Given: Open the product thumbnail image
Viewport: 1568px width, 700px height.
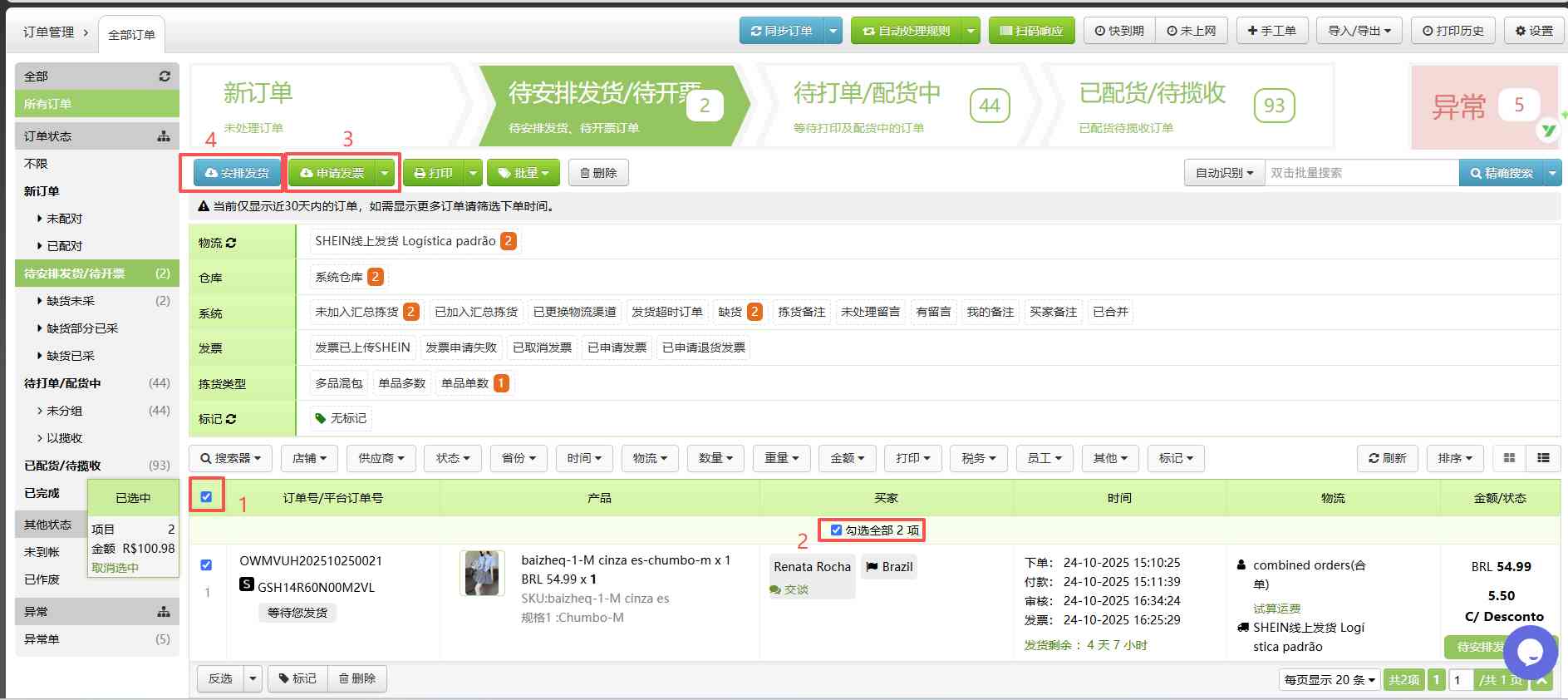Looking at the screenshot, I should pos(482,573).
